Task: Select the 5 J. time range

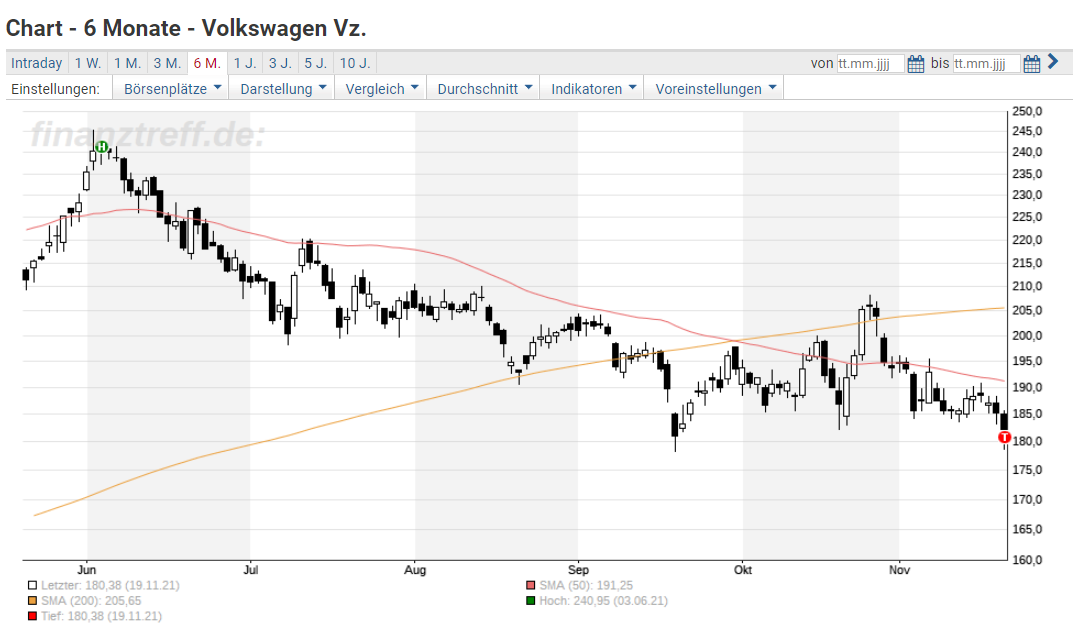Action: coord(316,63)
